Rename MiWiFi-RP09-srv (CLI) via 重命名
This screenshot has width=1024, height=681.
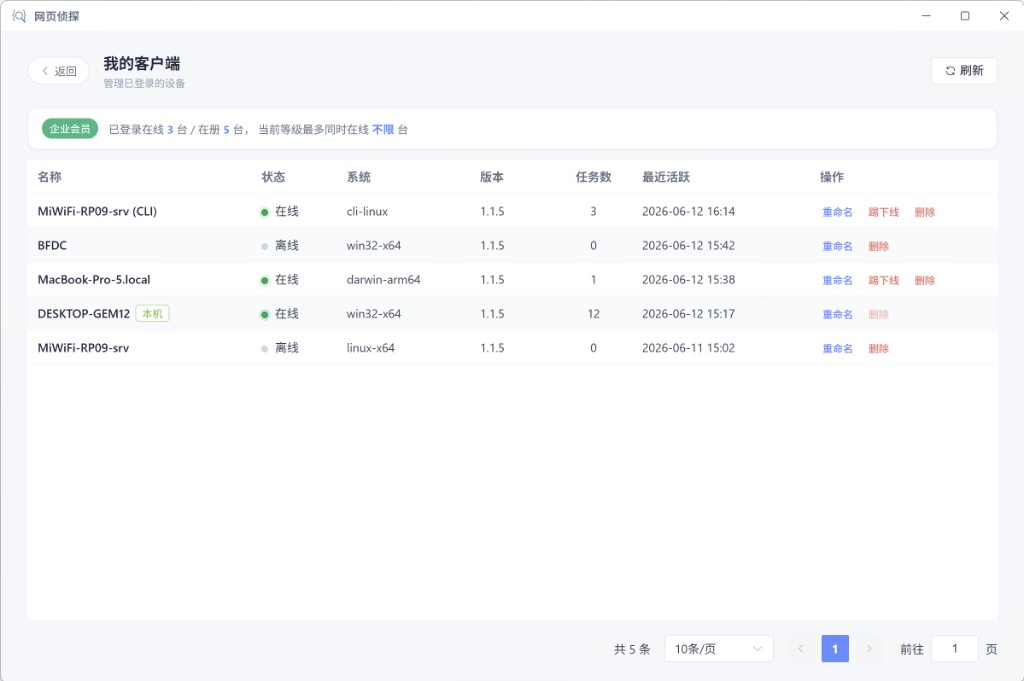837,212
